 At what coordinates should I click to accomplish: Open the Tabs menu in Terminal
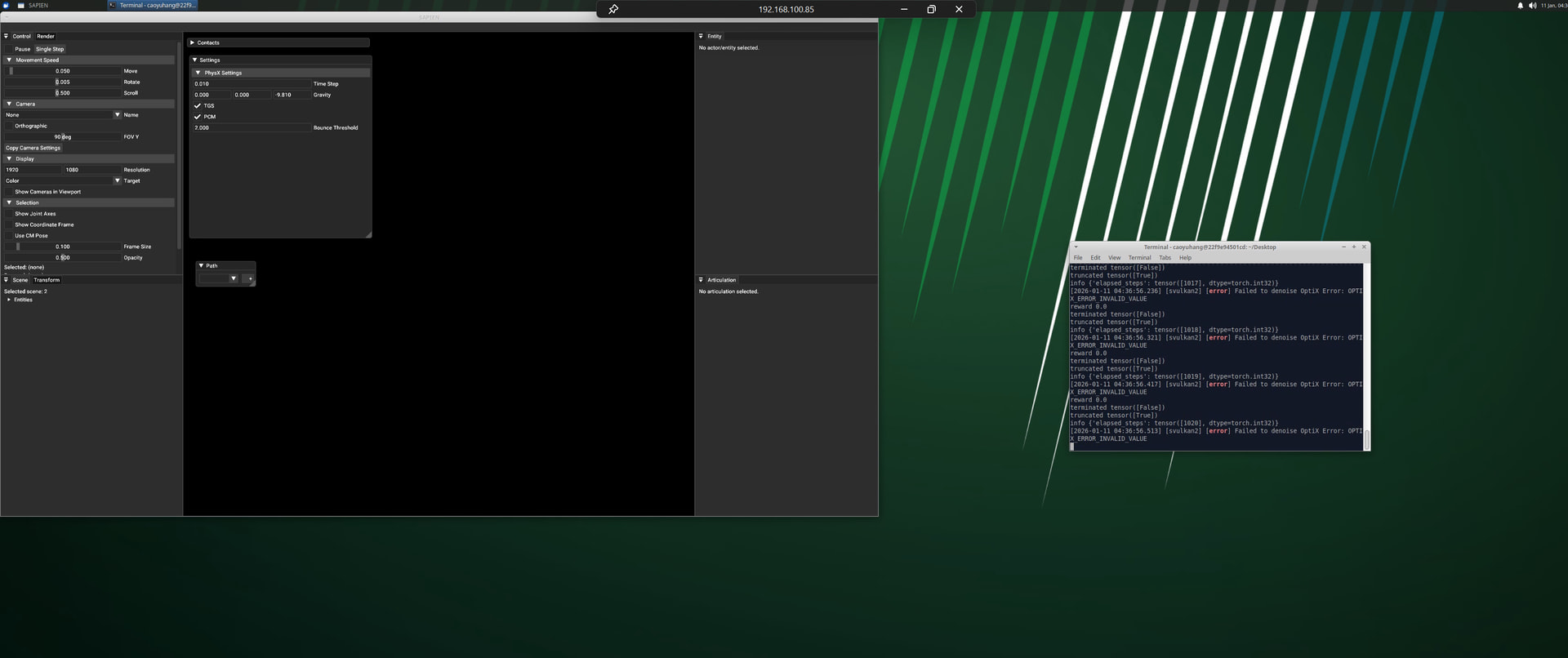(x=1165, y=258)
